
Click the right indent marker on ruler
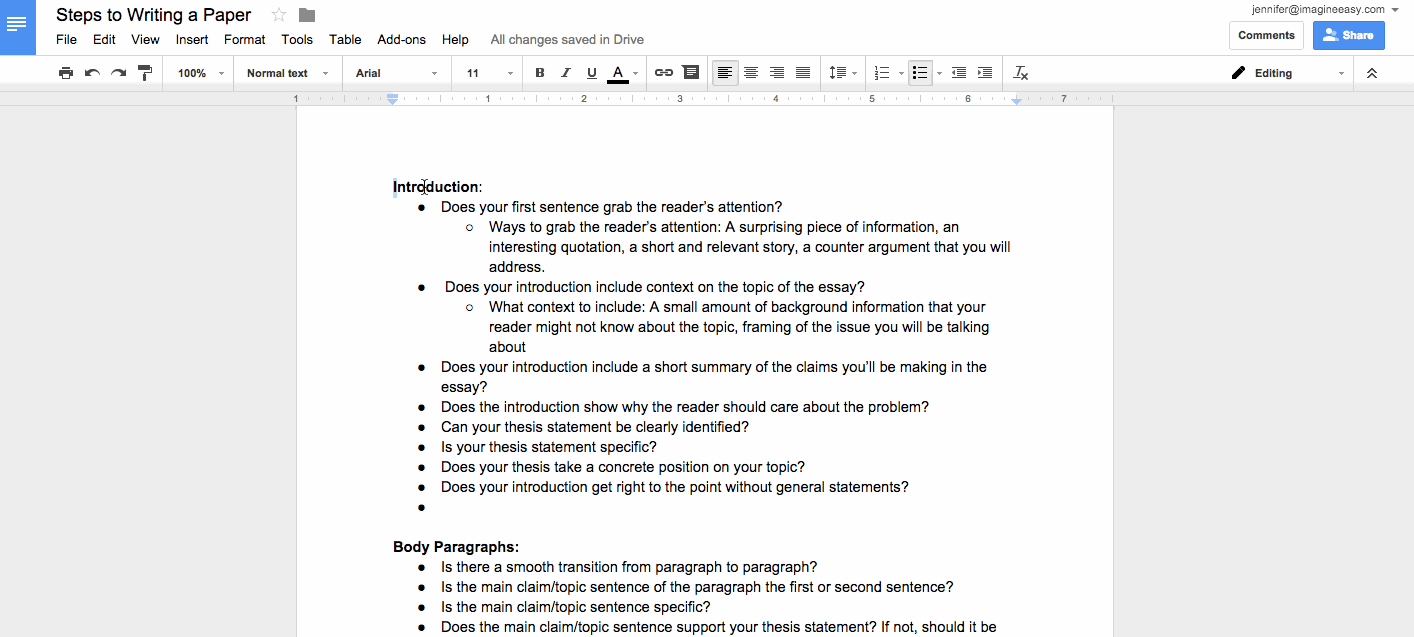point(1017,101)
